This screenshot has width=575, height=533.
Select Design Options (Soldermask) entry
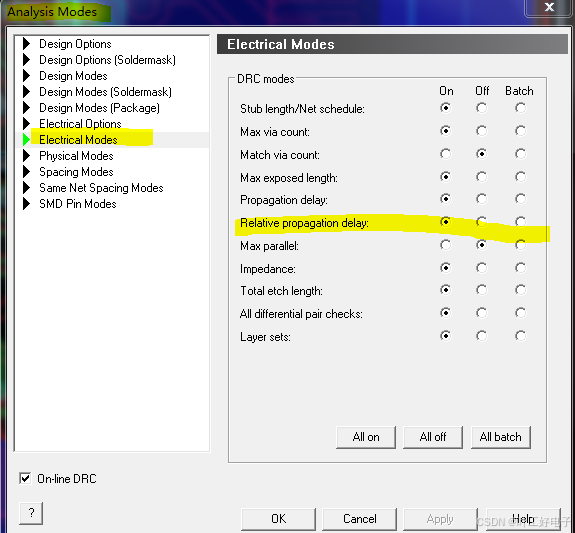click(107, 60)
